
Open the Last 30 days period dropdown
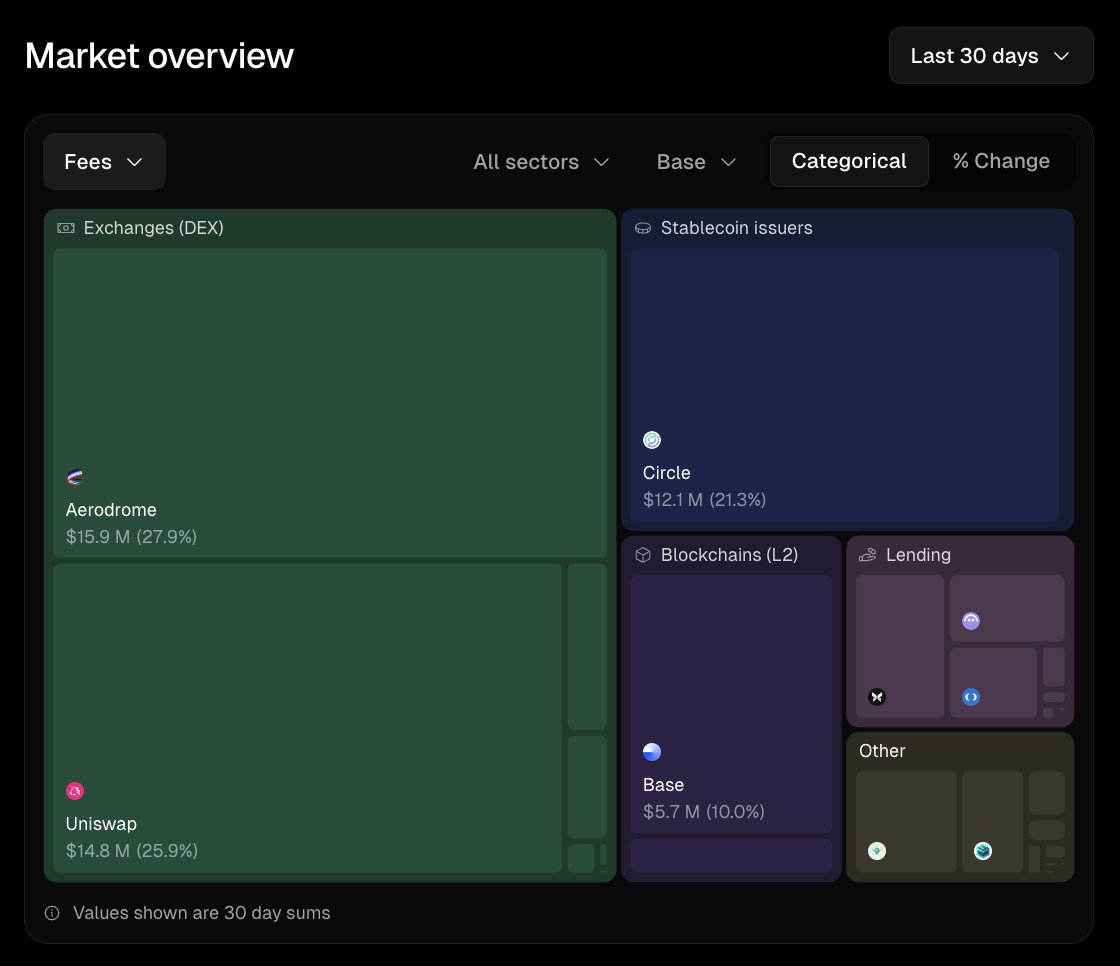tap(991, 56)
